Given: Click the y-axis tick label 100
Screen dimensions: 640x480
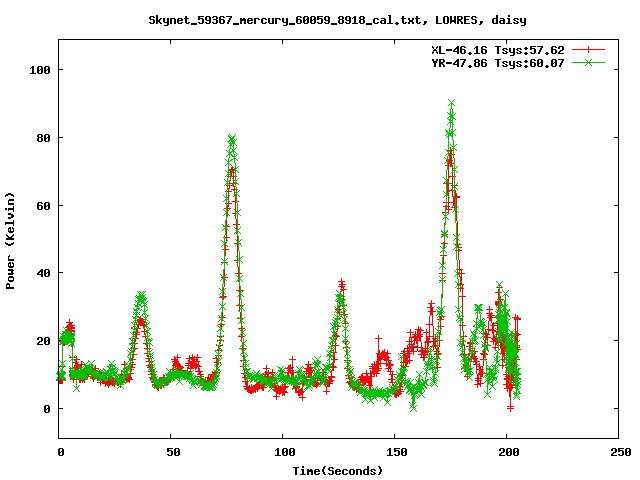Looking at the screenshot, I should (40, 70).
